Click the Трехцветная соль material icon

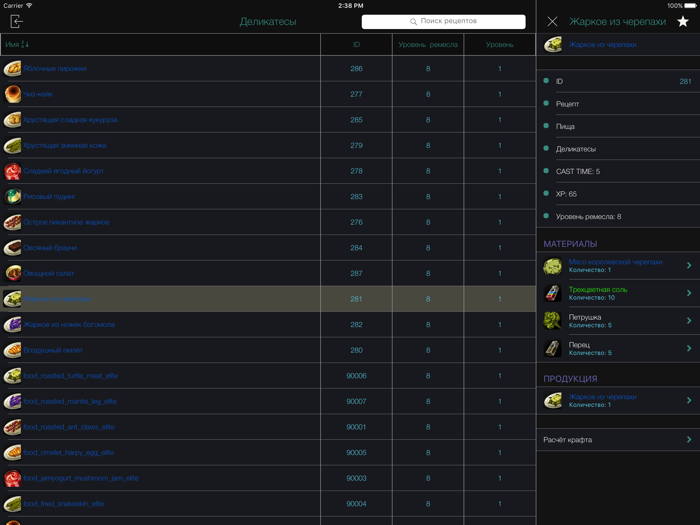(x=553, y=293)
